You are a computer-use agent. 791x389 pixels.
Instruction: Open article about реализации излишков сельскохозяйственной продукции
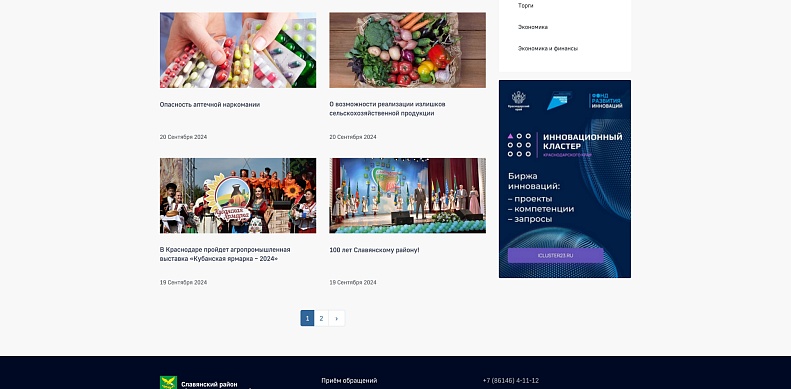coord(387,109)
